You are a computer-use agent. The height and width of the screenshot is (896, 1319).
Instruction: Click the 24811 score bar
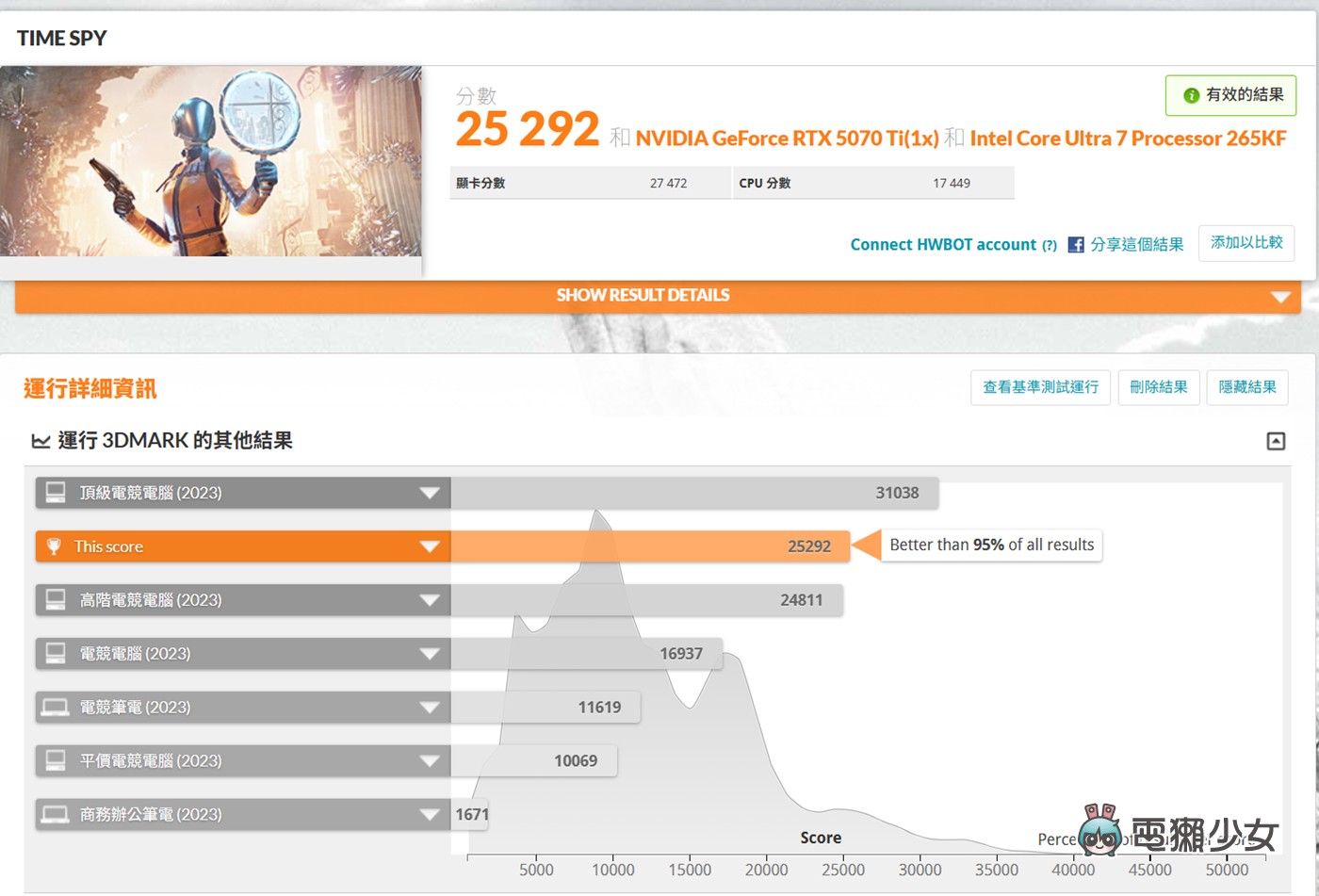[x=646, y=600]
